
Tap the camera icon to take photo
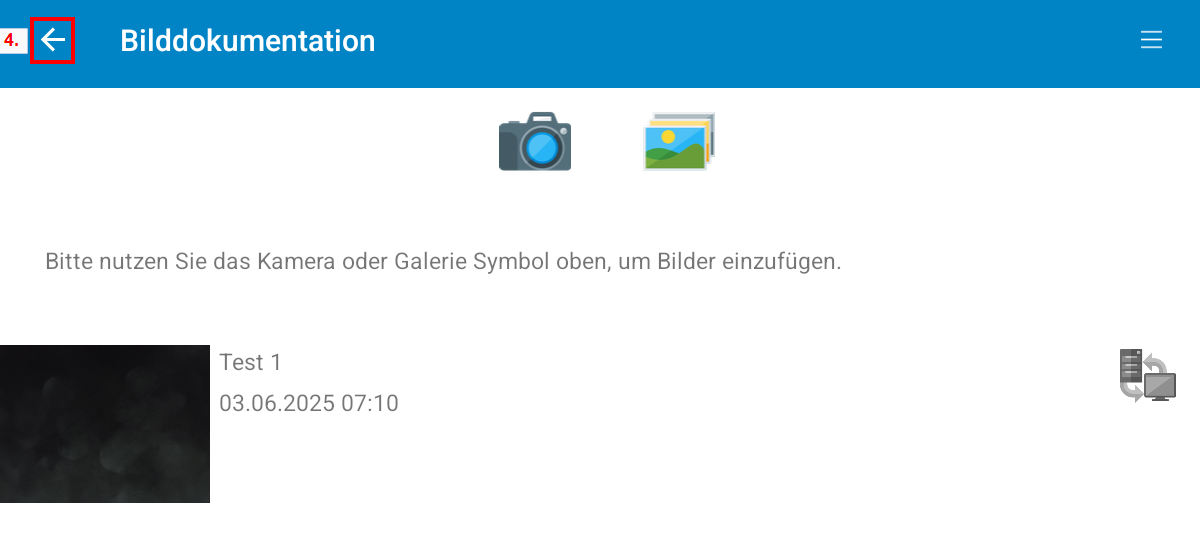tap(535, 142)
